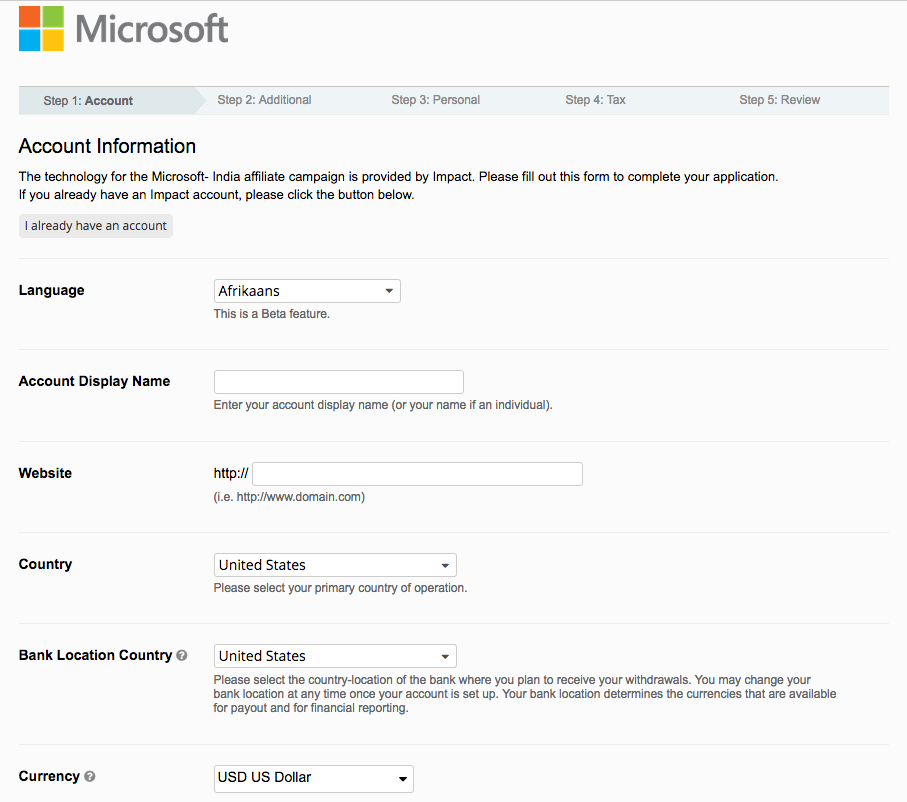
Task: Click the 'Website' field label
Action: click(x=45, y=473)
